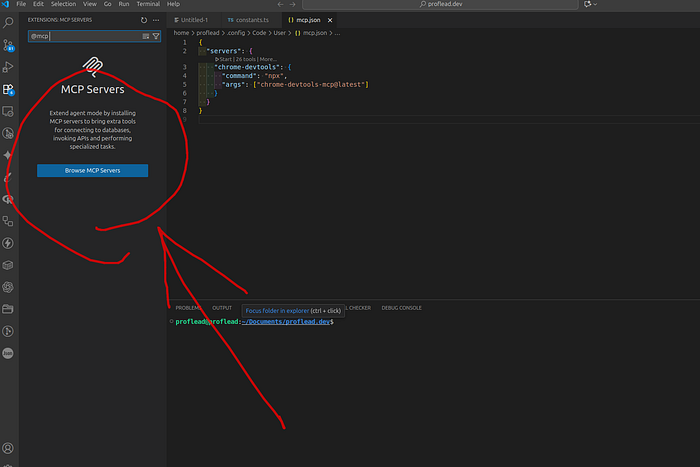Click the "chrome-devtools" key on line 3
The width and height of the screenshot is (700, 467).
[247, 67]
